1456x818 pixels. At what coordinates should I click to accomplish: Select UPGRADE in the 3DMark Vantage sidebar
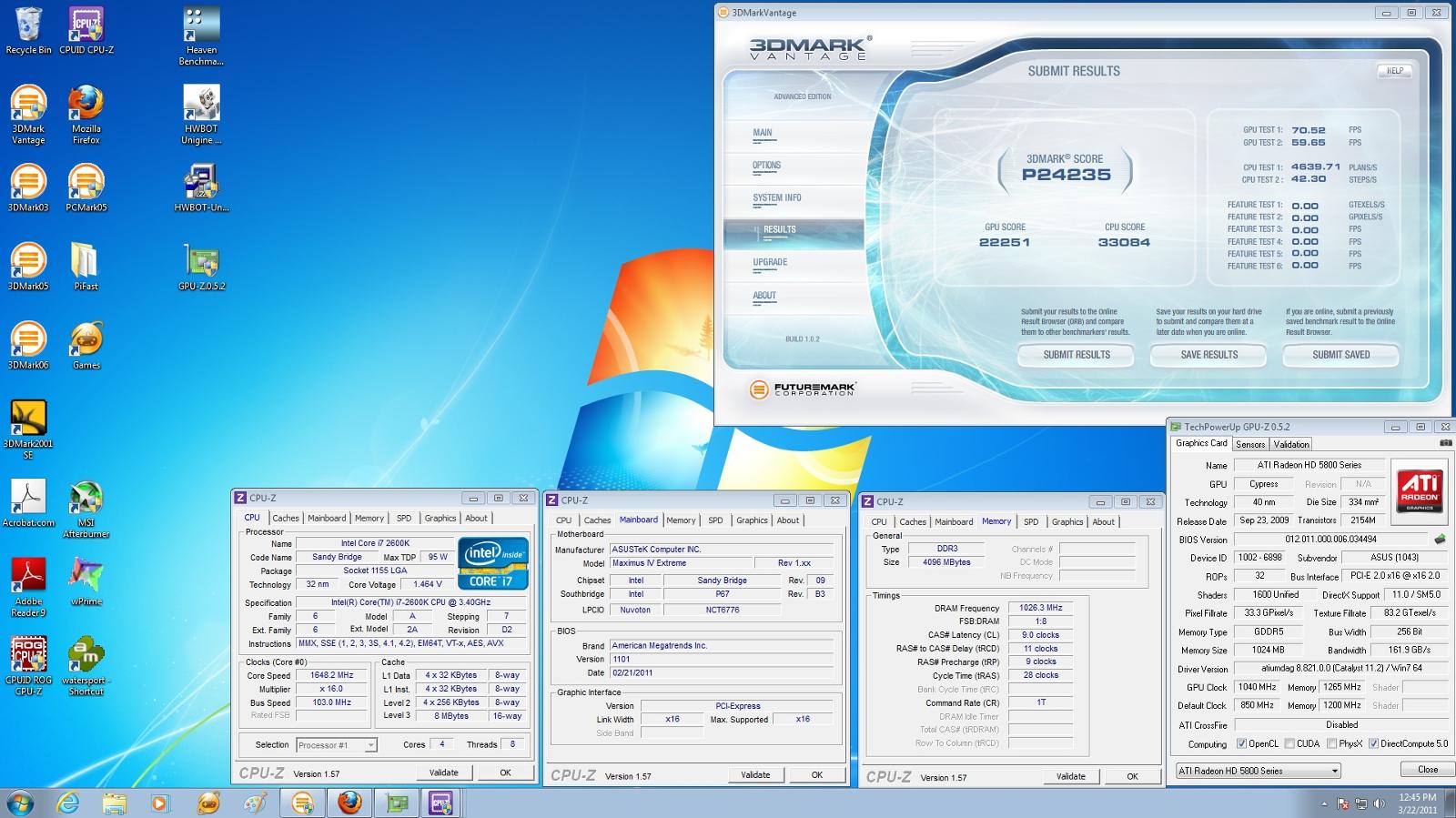point(770,262)
